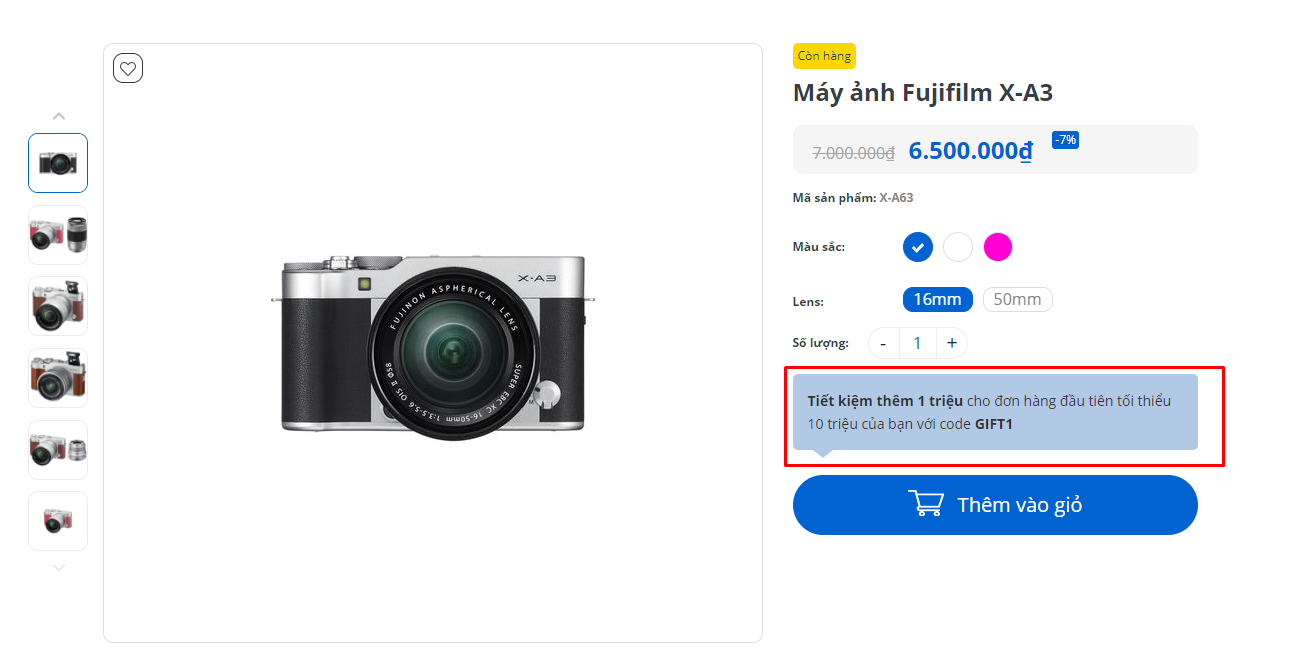Decrease quantity with the minus button
The height and width of the screenshot is (659, 1303).
(x=883, y=344)
